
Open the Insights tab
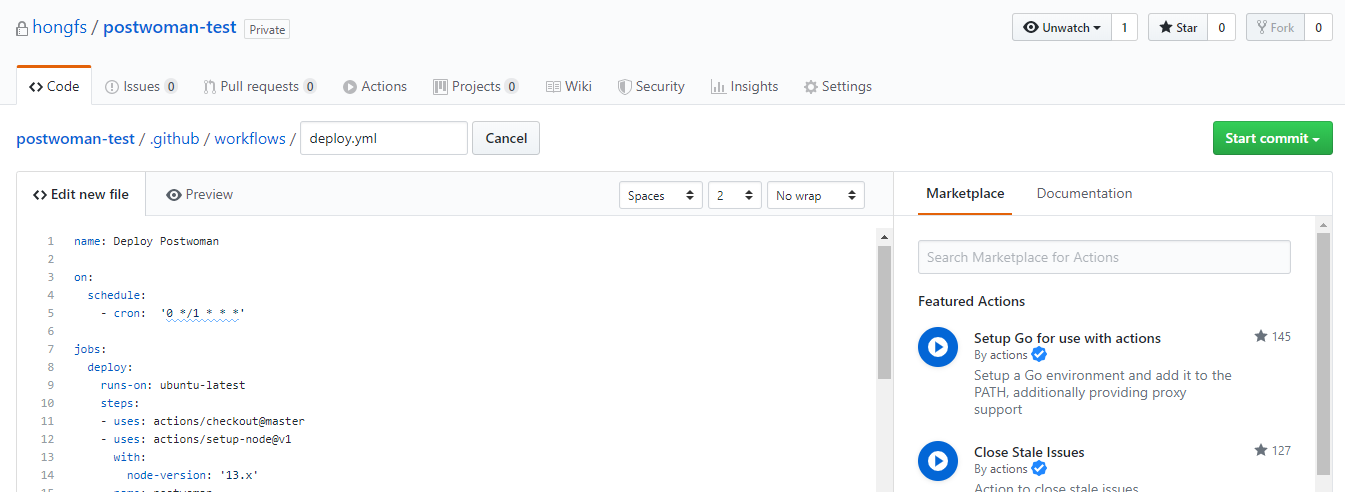pos(744,86)
